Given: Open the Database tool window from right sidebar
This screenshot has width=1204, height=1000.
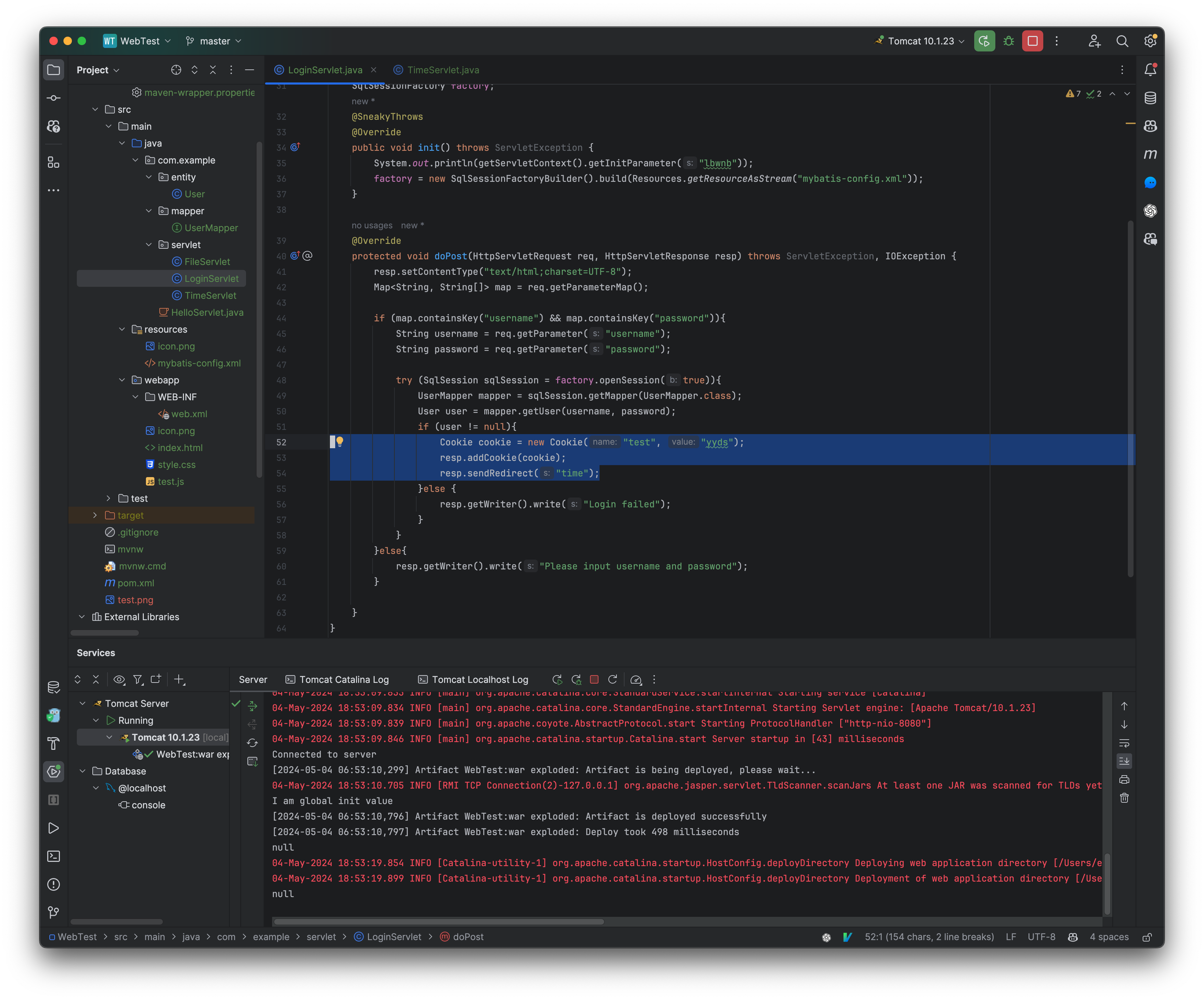Looking at the screenshot, I should coord(1150,98).
